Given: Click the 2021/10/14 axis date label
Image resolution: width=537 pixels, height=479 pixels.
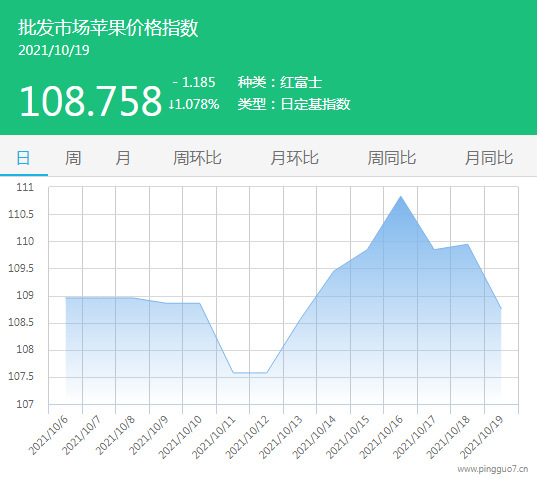Looking at the screenshot, I should tap(314, 438).
